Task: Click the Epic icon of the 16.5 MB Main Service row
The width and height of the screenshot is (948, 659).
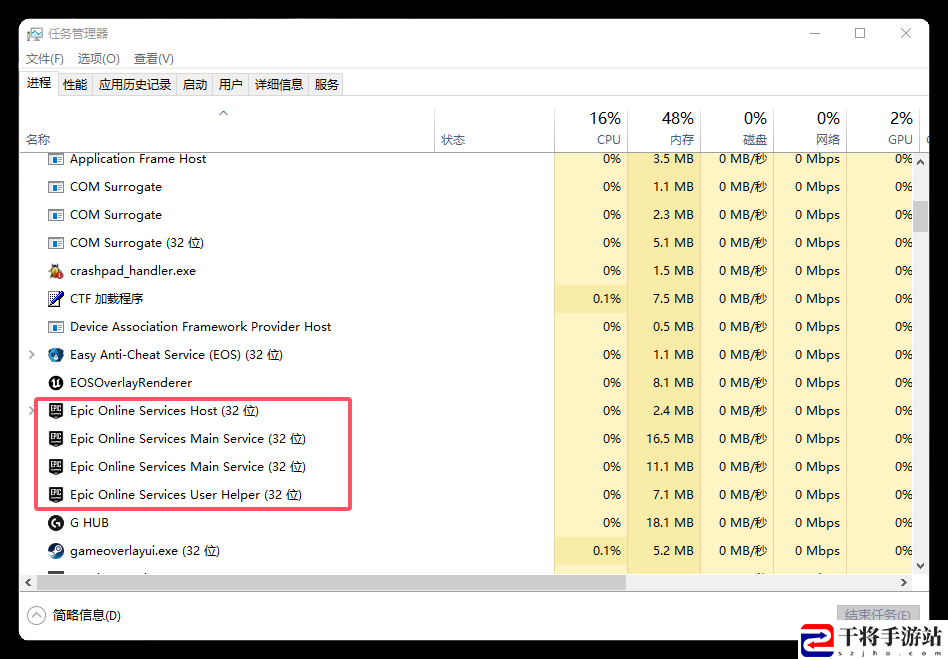Action: point(56,438)
